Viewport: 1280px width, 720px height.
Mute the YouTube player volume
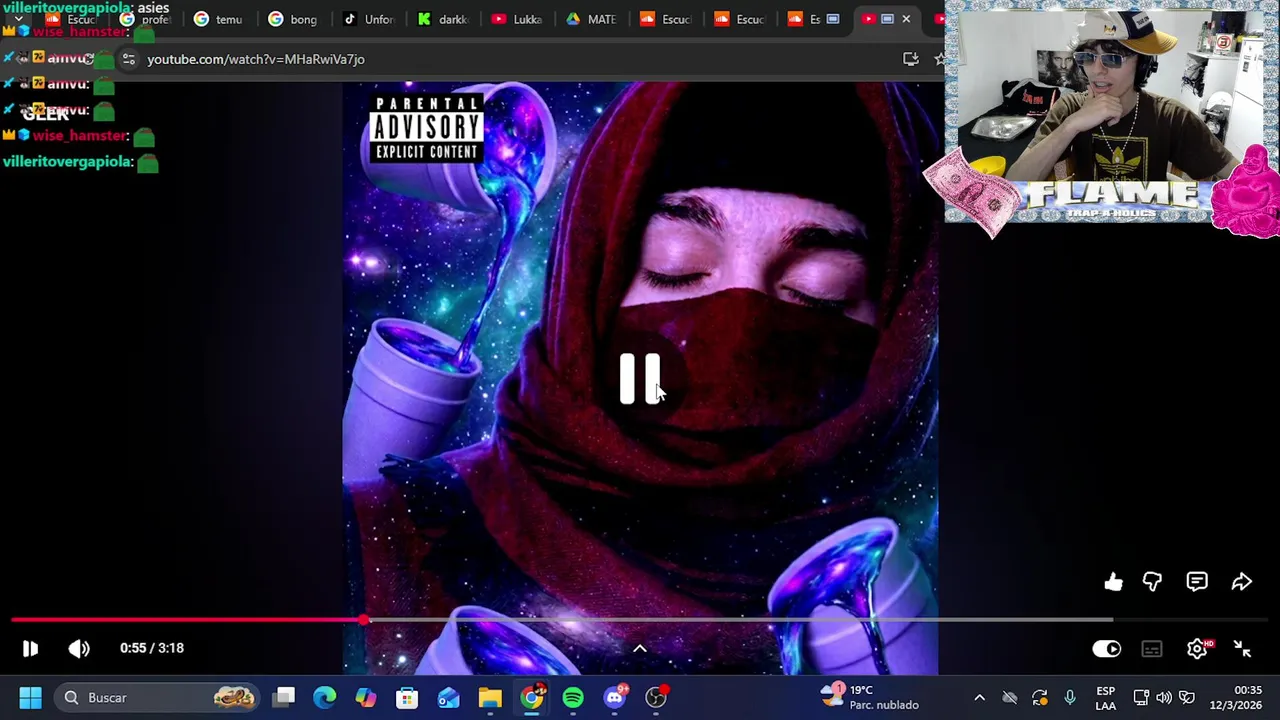tap(78, 649)
